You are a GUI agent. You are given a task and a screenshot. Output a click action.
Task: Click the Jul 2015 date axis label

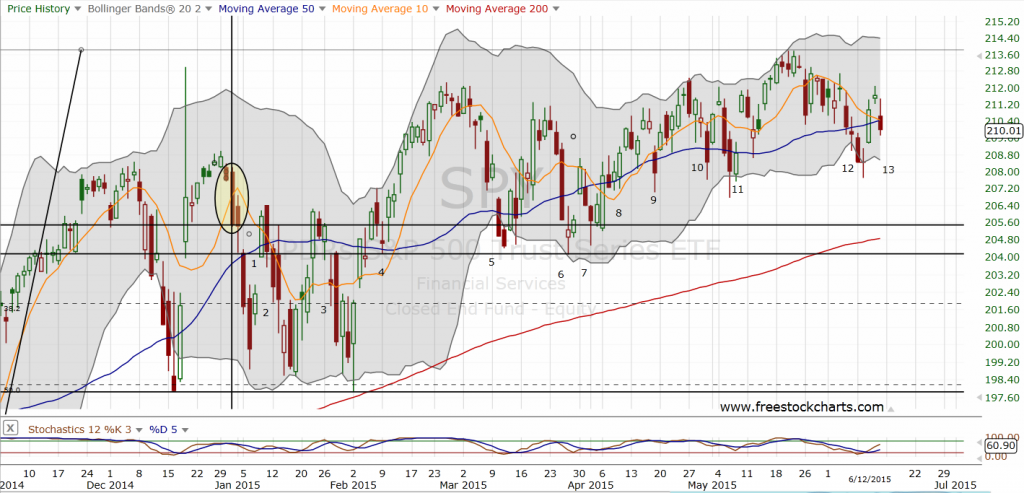pyautogui.click(x=956, y=485)
